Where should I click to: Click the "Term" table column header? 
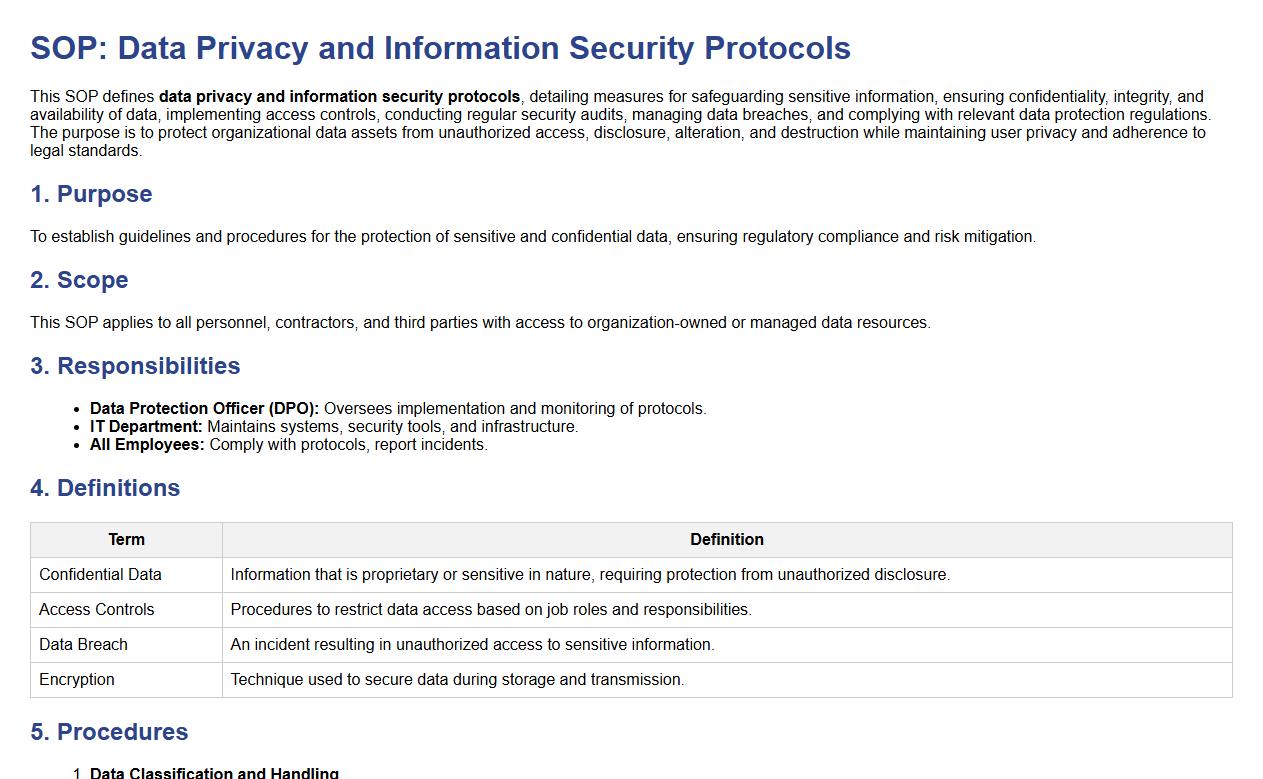pos(126,540)
